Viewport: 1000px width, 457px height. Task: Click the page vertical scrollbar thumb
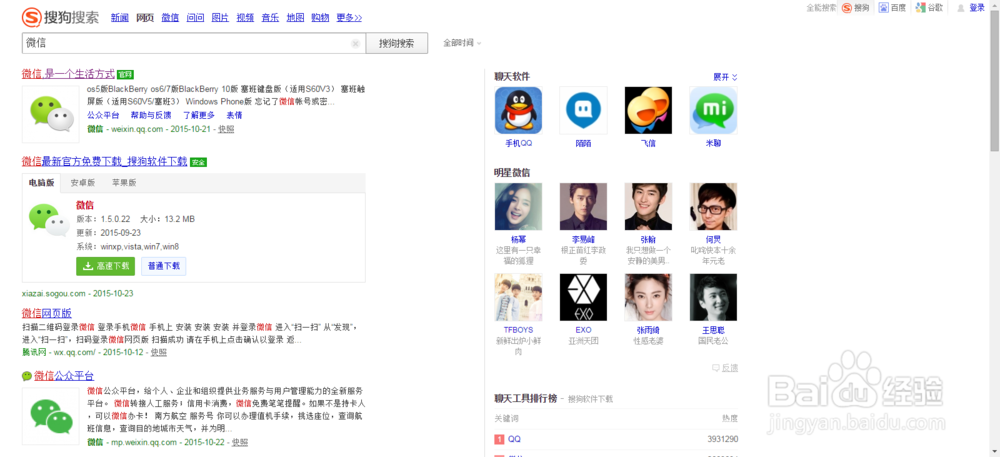point(994,80)
